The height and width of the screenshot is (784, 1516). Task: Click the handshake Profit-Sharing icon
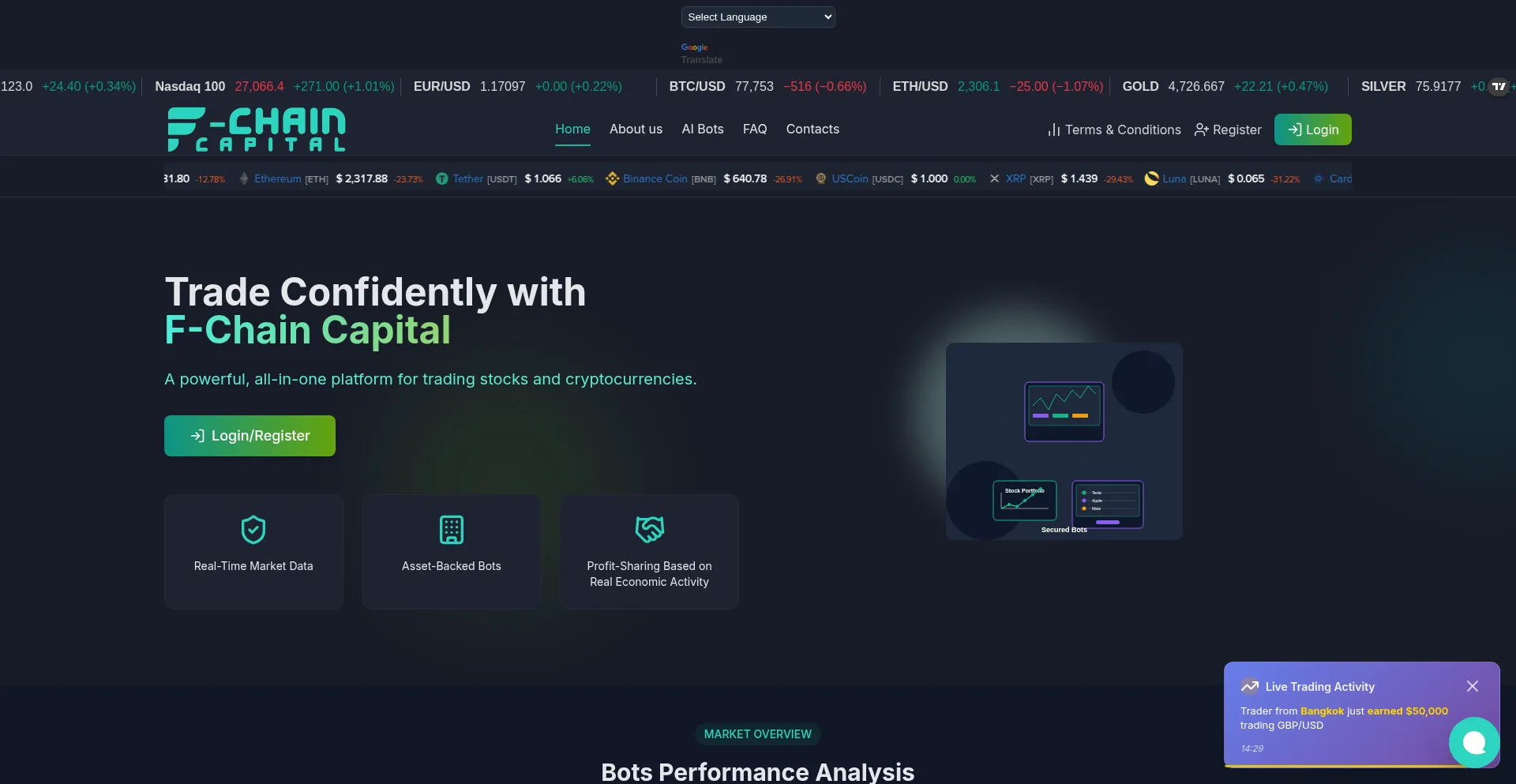coord(650,530)
